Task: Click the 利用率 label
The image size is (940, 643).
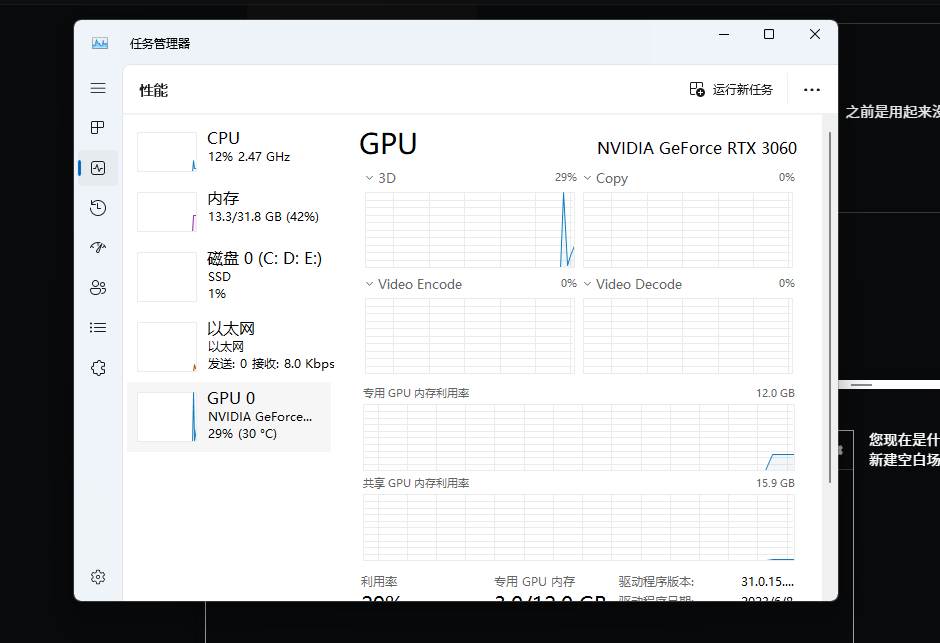Action: (x=379, y=582)
